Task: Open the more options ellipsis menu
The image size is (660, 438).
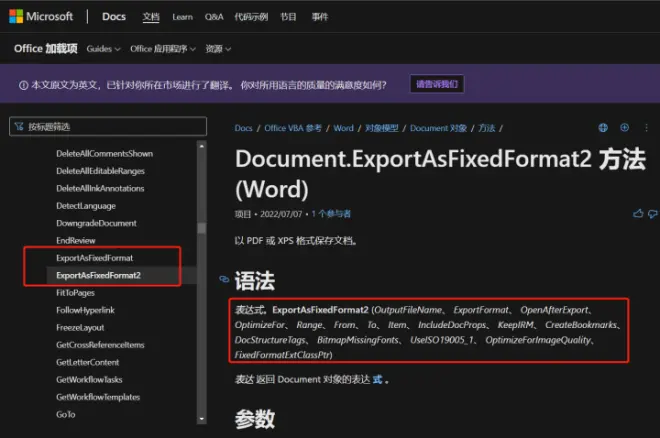Action: tap(646, 127)
